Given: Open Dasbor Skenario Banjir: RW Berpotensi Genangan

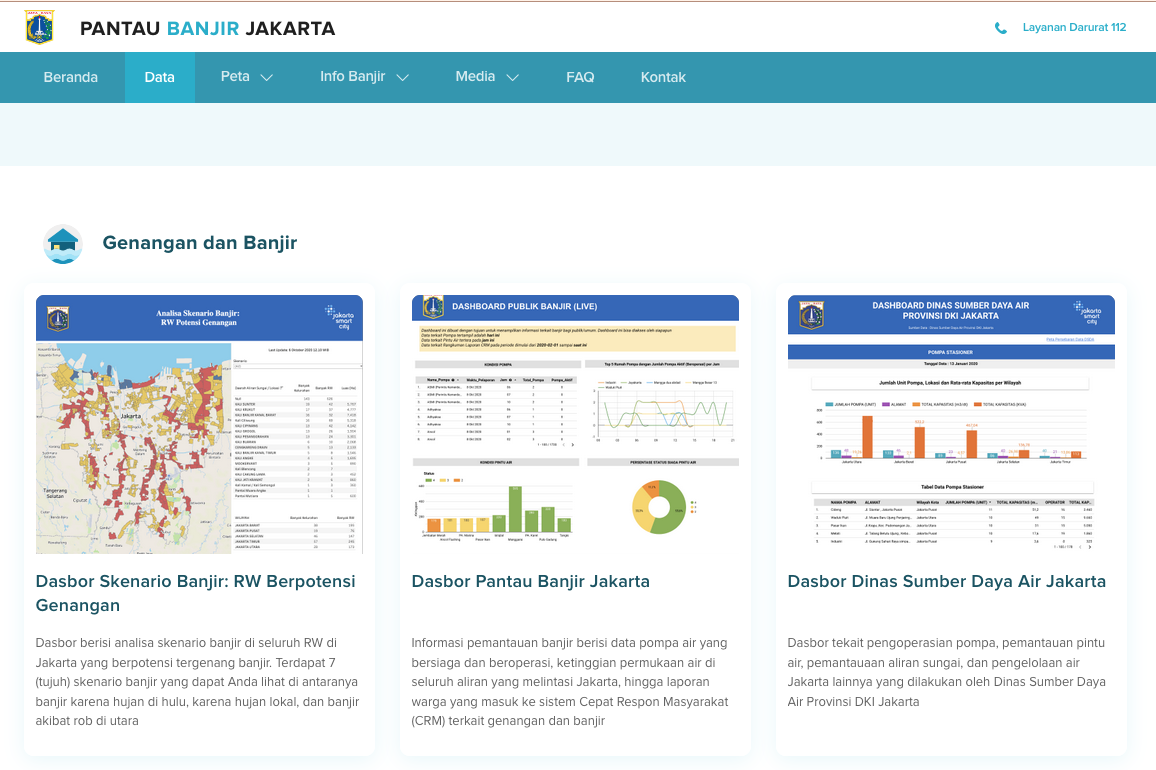Looking at the screenshot, I should 195,593.
